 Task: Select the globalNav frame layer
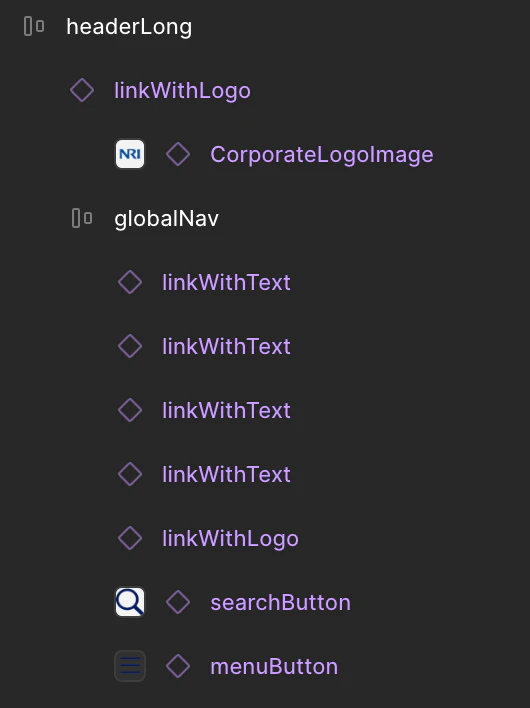(x=167, y=219)
